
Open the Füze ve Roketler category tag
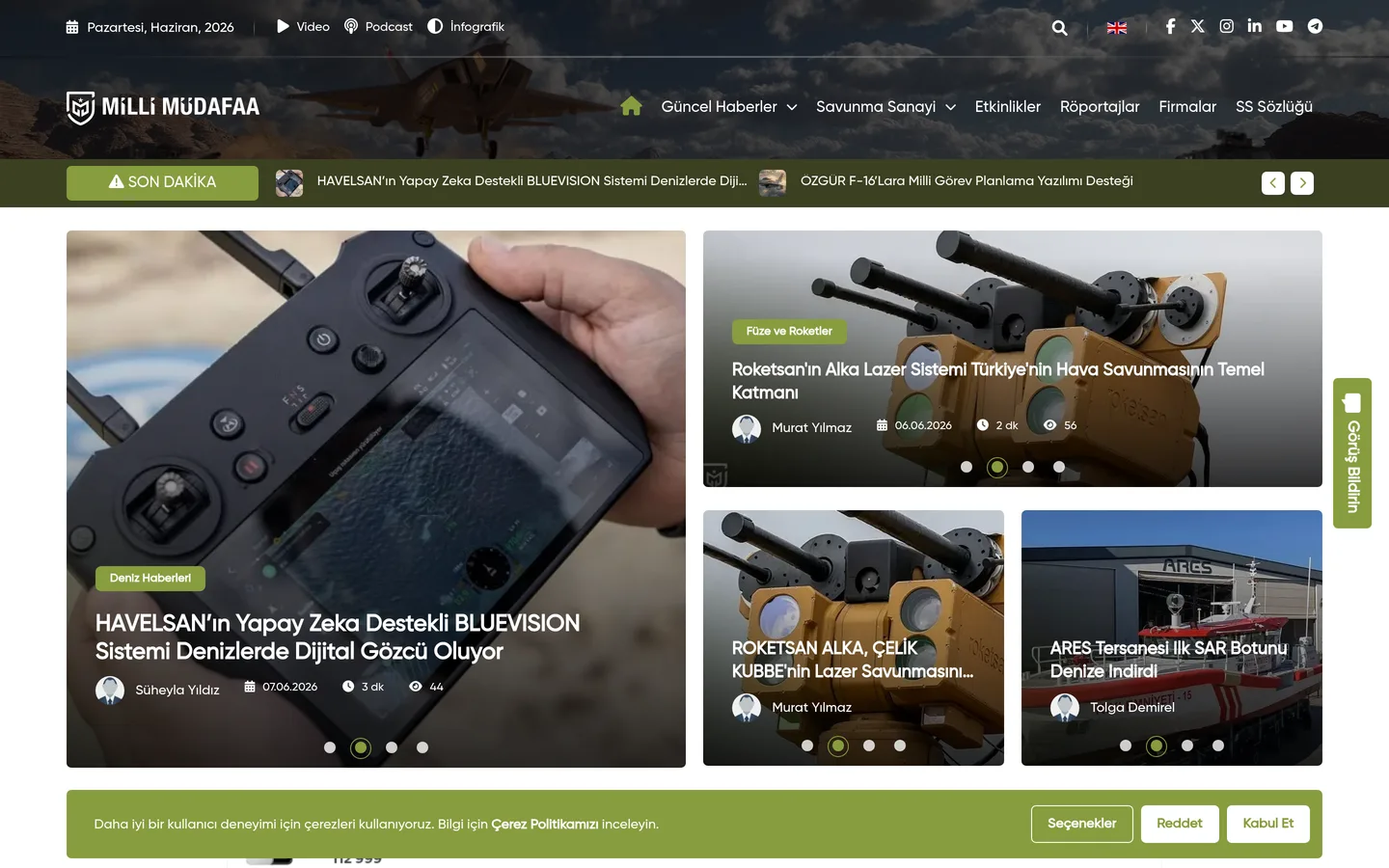pos(789,332)
